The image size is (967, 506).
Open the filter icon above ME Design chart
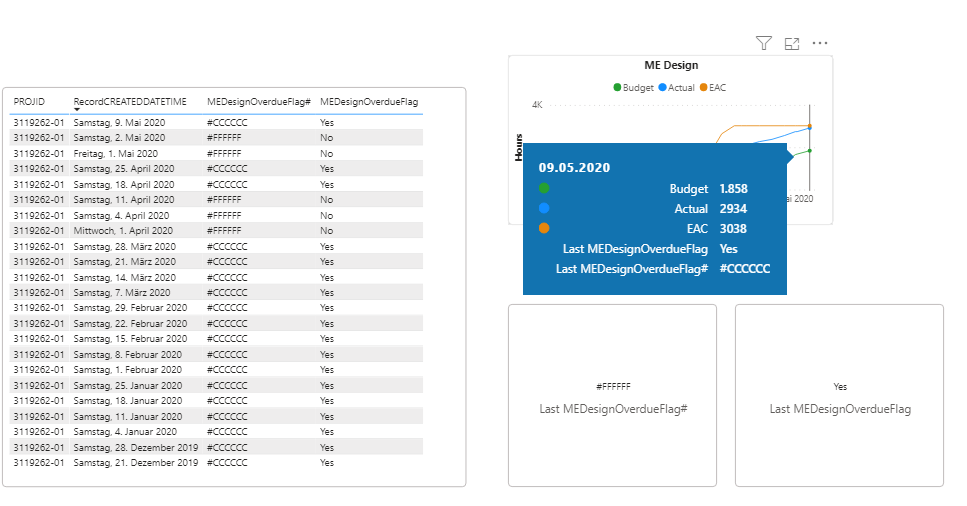(763, 43)
